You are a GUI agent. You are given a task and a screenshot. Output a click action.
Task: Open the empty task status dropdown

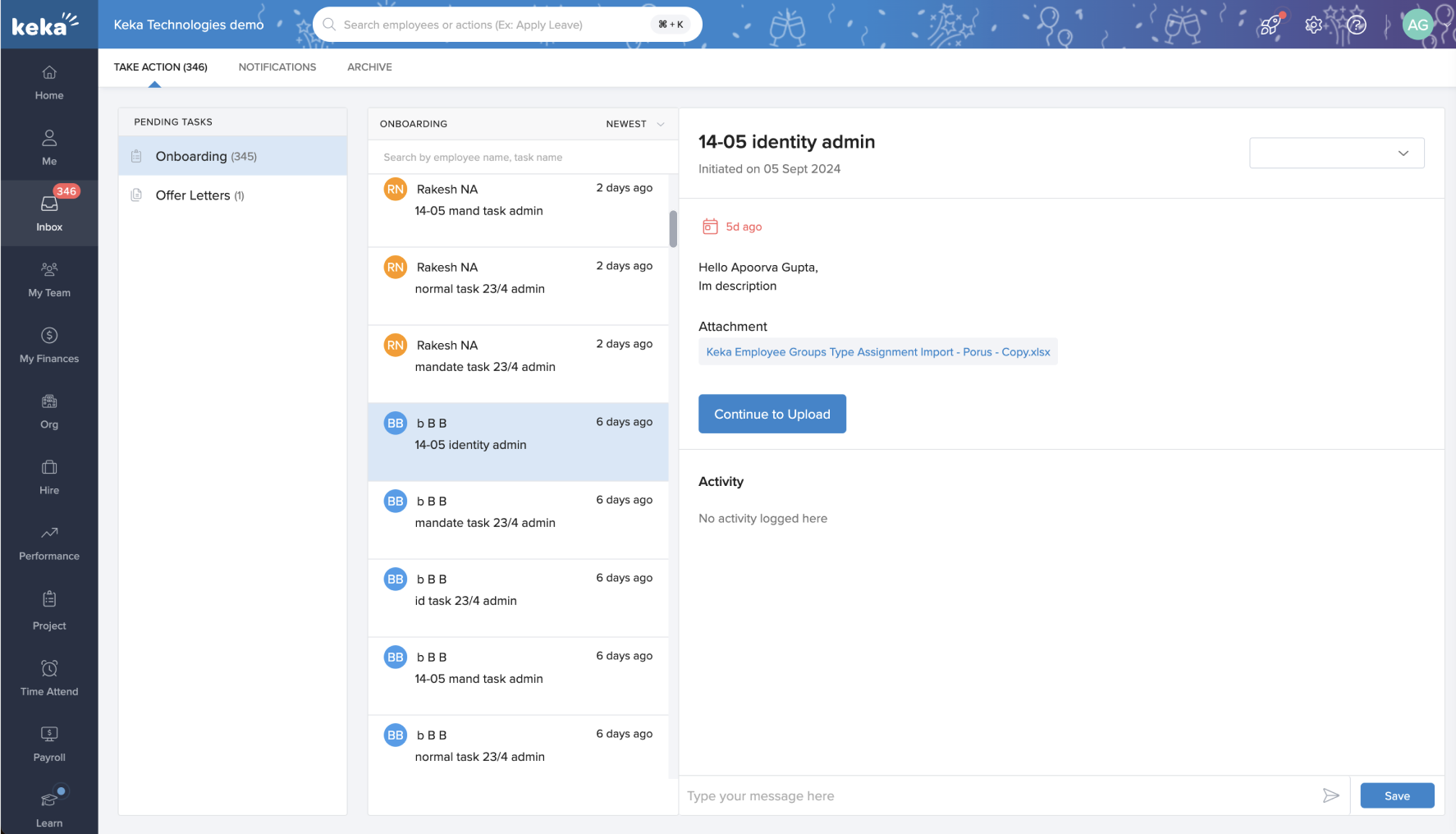coord(1336,154)
